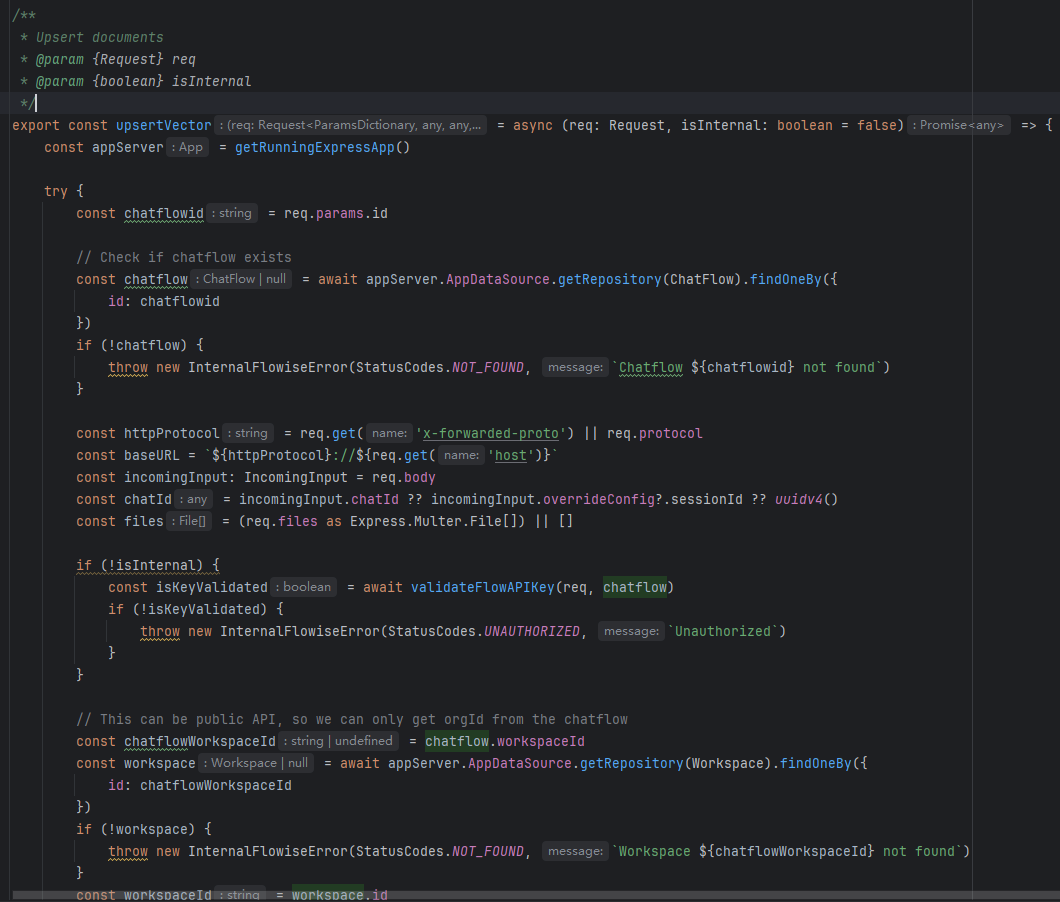The height and width of the screenshot is (902, 1060).
Task: Click the Promise<any> return type hint
Action: (x=959, y=125)
